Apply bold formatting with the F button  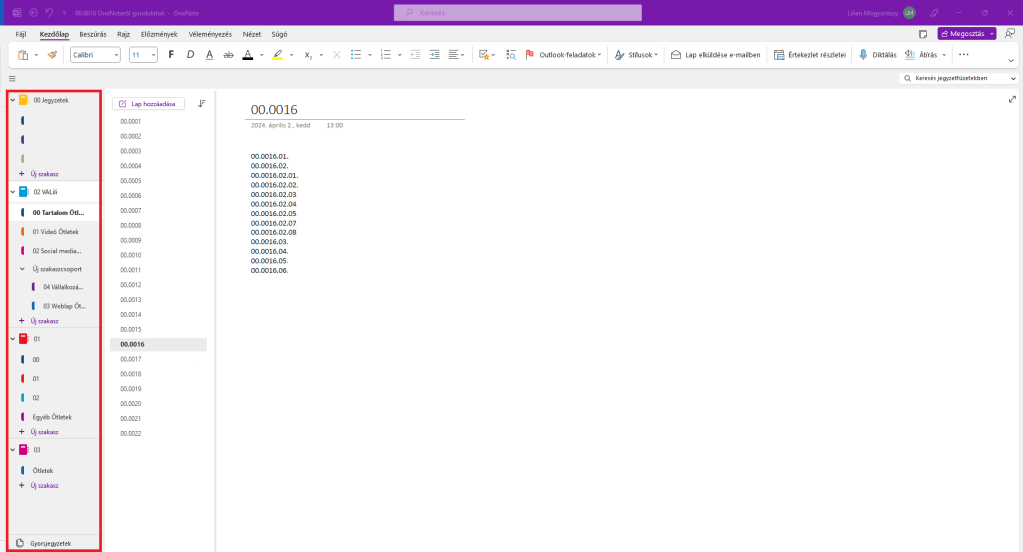[x=171, y=55]
